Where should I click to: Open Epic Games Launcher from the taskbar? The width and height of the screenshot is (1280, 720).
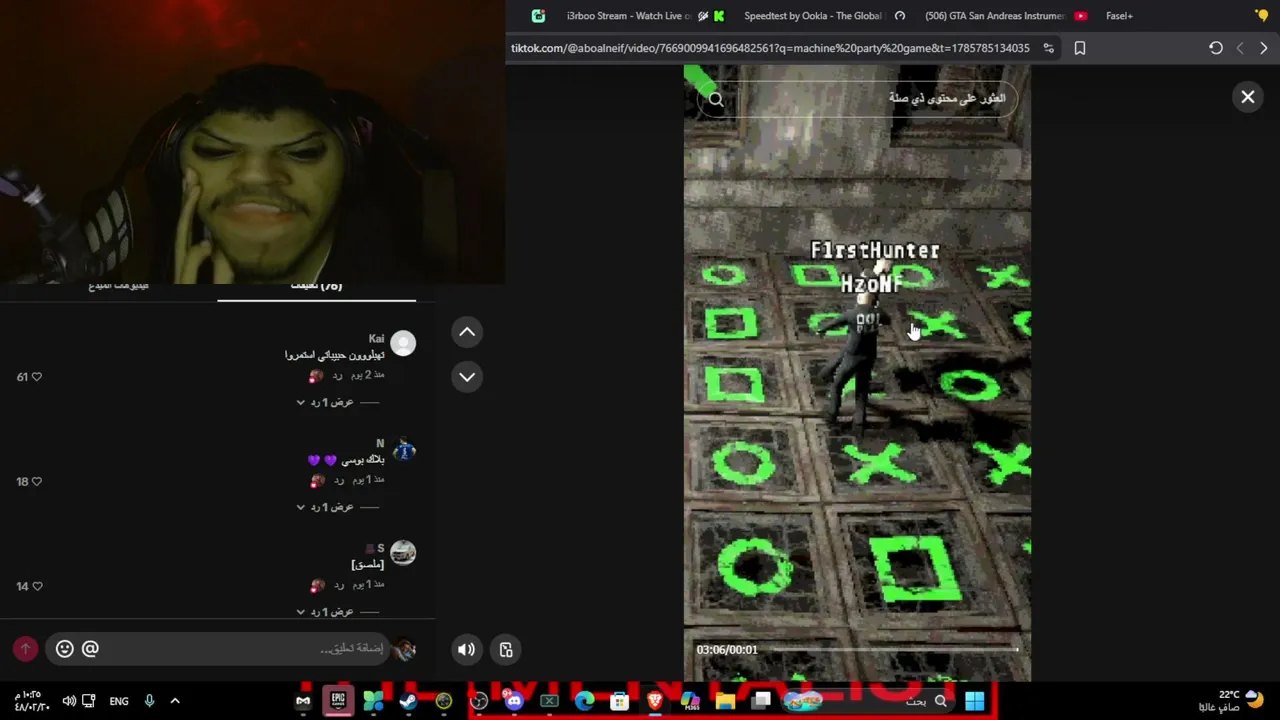tap(338, 701)
